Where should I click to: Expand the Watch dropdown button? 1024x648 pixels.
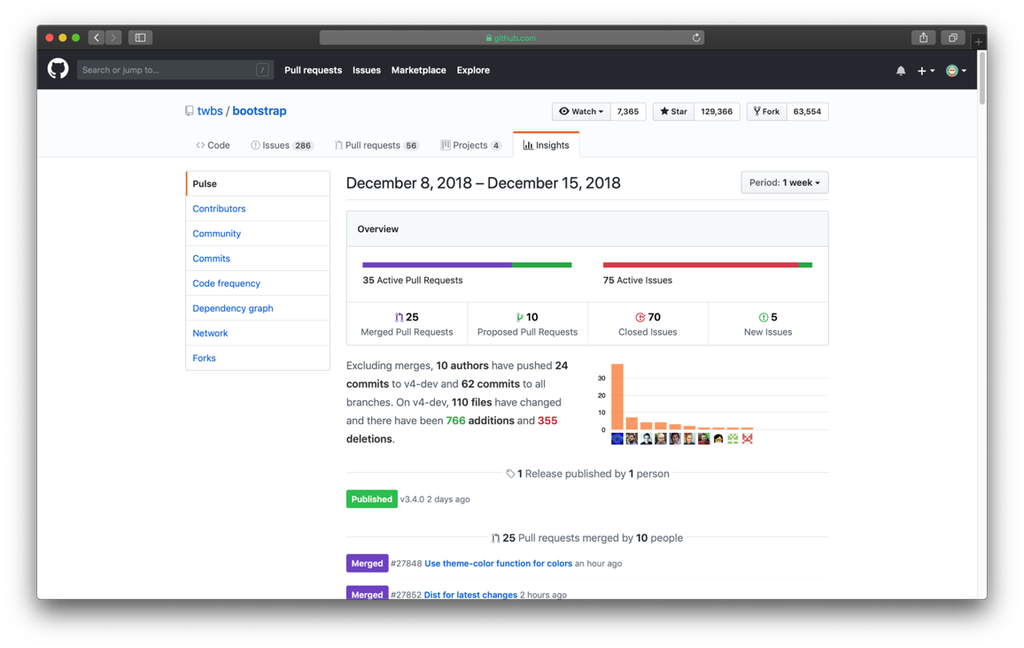click(x=581, y=112)
